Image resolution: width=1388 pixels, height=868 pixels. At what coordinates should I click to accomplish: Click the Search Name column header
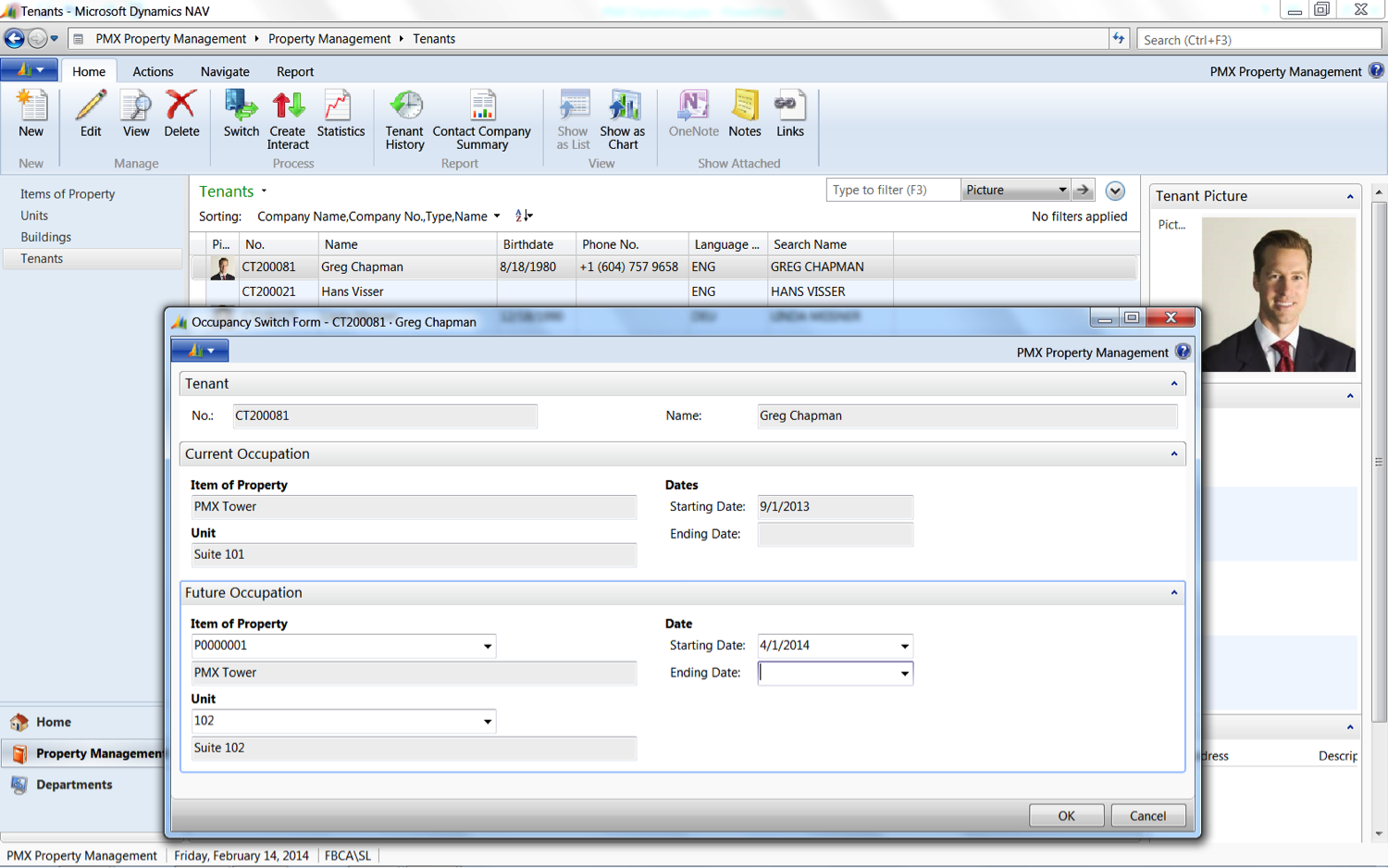830,244
